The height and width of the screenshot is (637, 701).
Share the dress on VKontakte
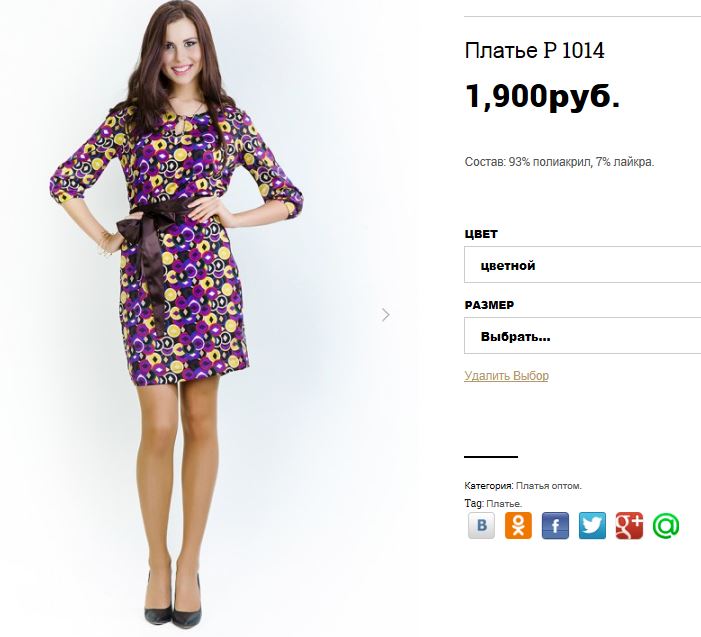(x=481, y=525)
